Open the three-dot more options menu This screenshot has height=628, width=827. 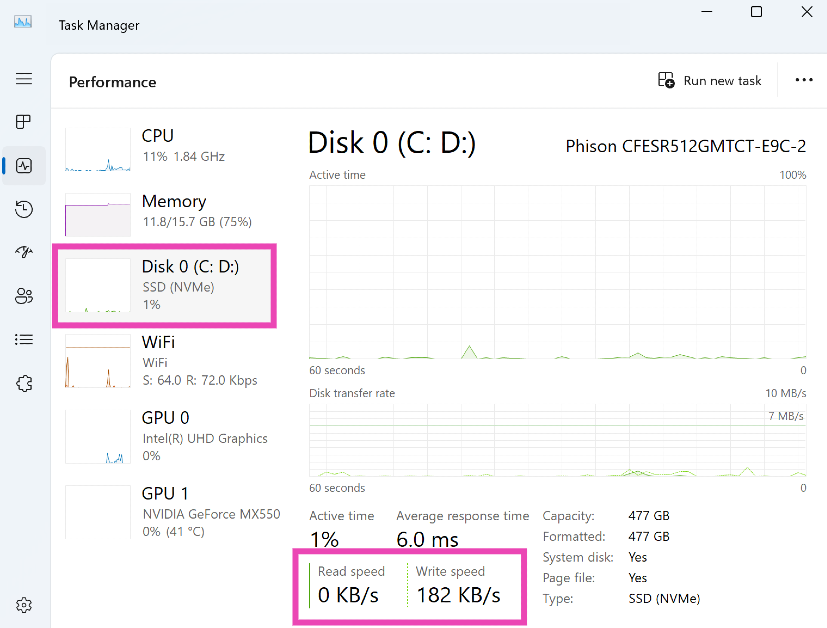[x=804, y=81]
